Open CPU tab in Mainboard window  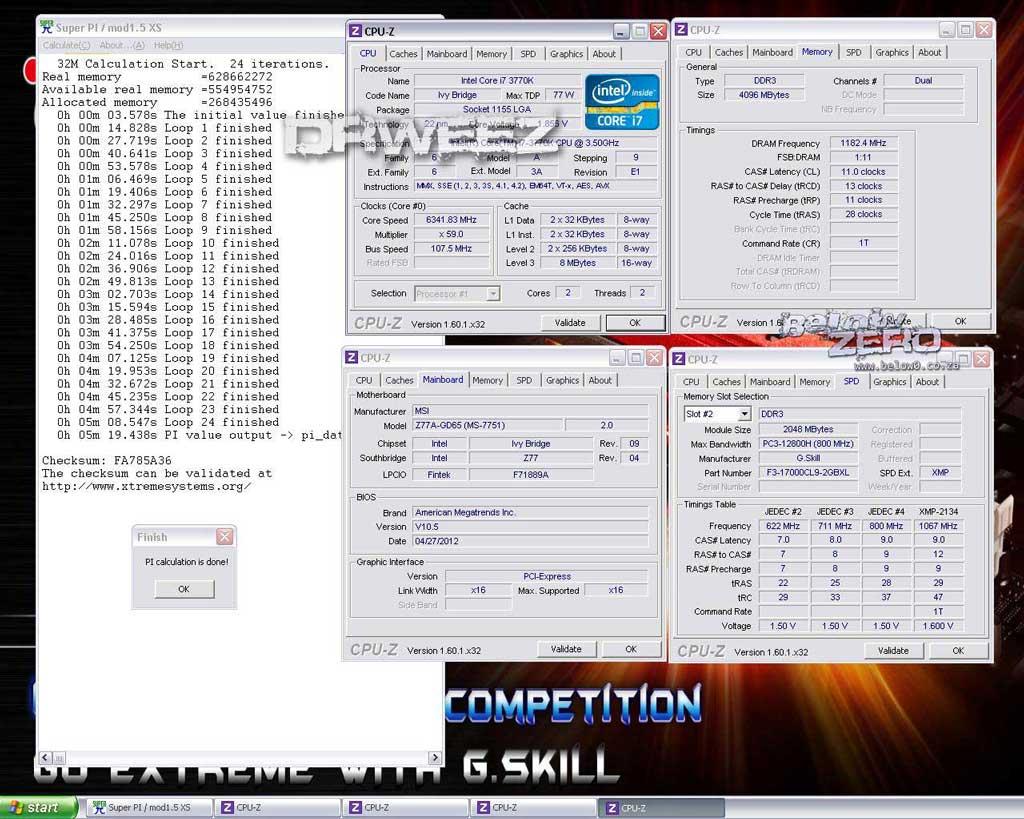(x=364, y=380)
